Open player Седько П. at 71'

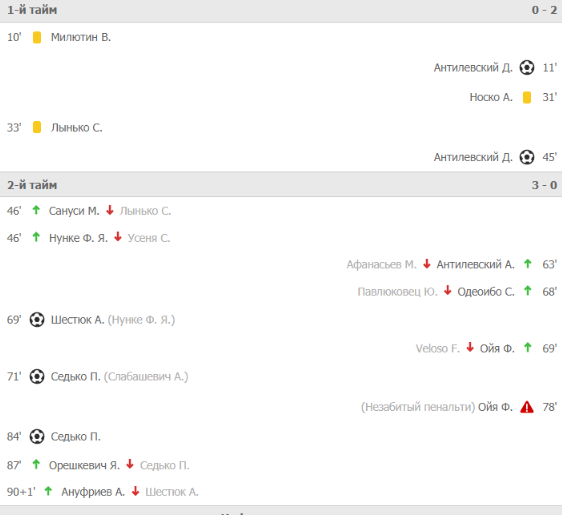pos(76,377)
